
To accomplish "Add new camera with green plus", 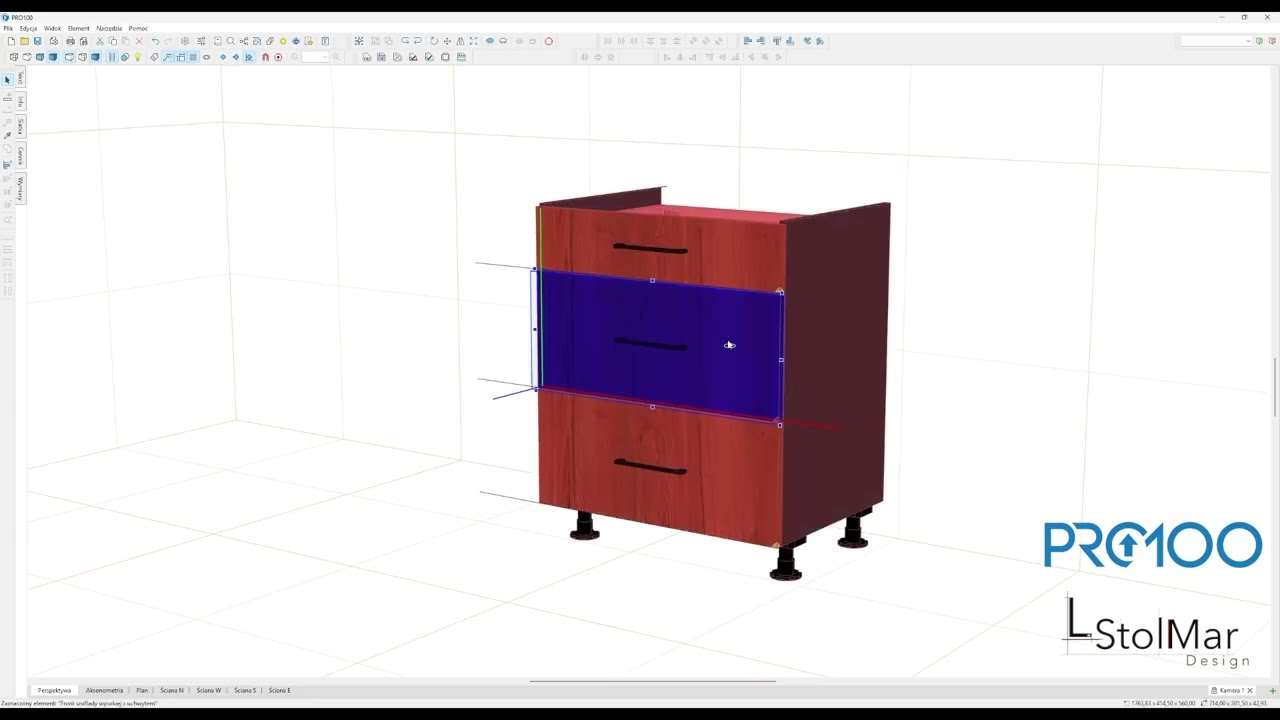I will coord(1273,690).
